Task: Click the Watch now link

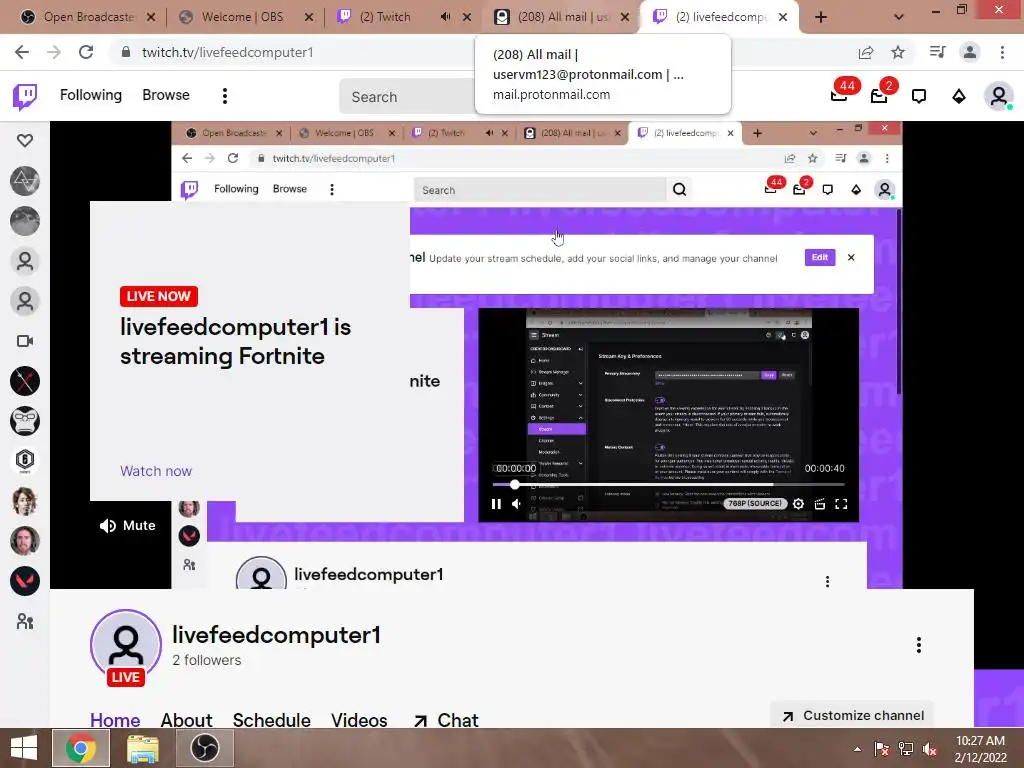Action: [156, 471]
